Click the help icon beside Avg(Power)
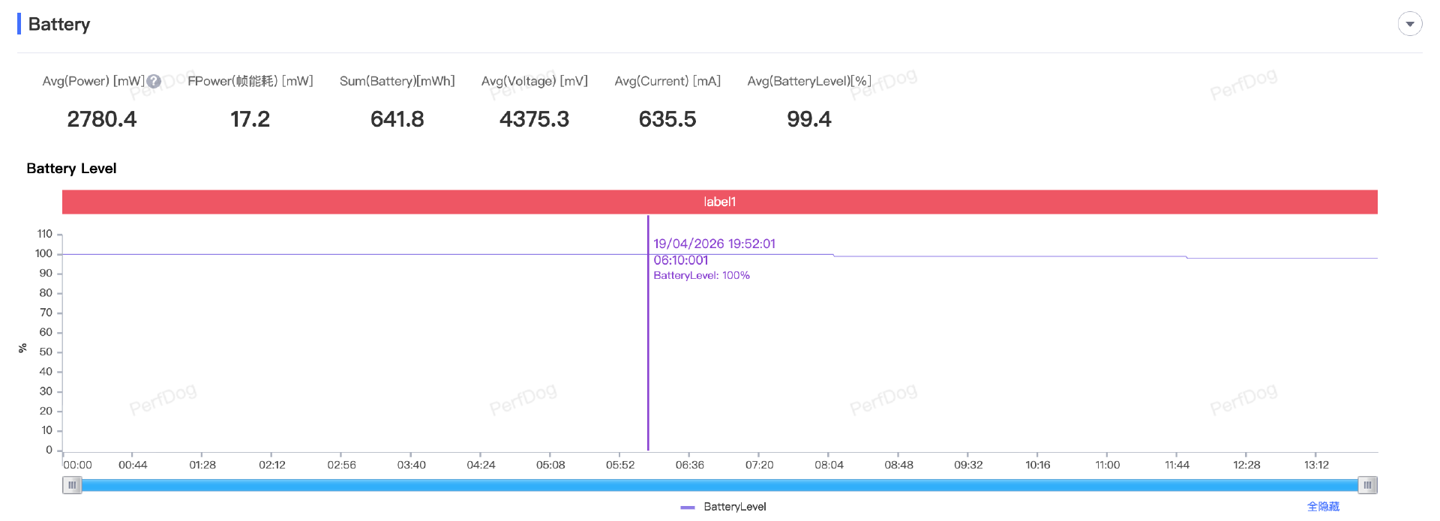The width and height of the screenshot is (1440, 521). pyautogui.click(x=154, y=82)
